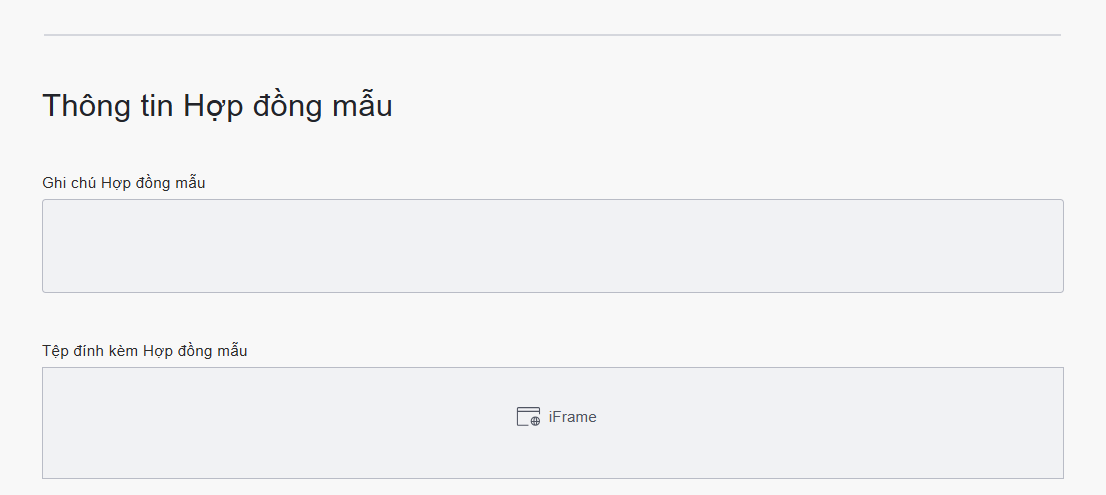The width and height of the screenshot is (1106, 495).
Task: Select the Thông tin Hợp đồng mẫu heading
Action: click(x=217, y=105)
